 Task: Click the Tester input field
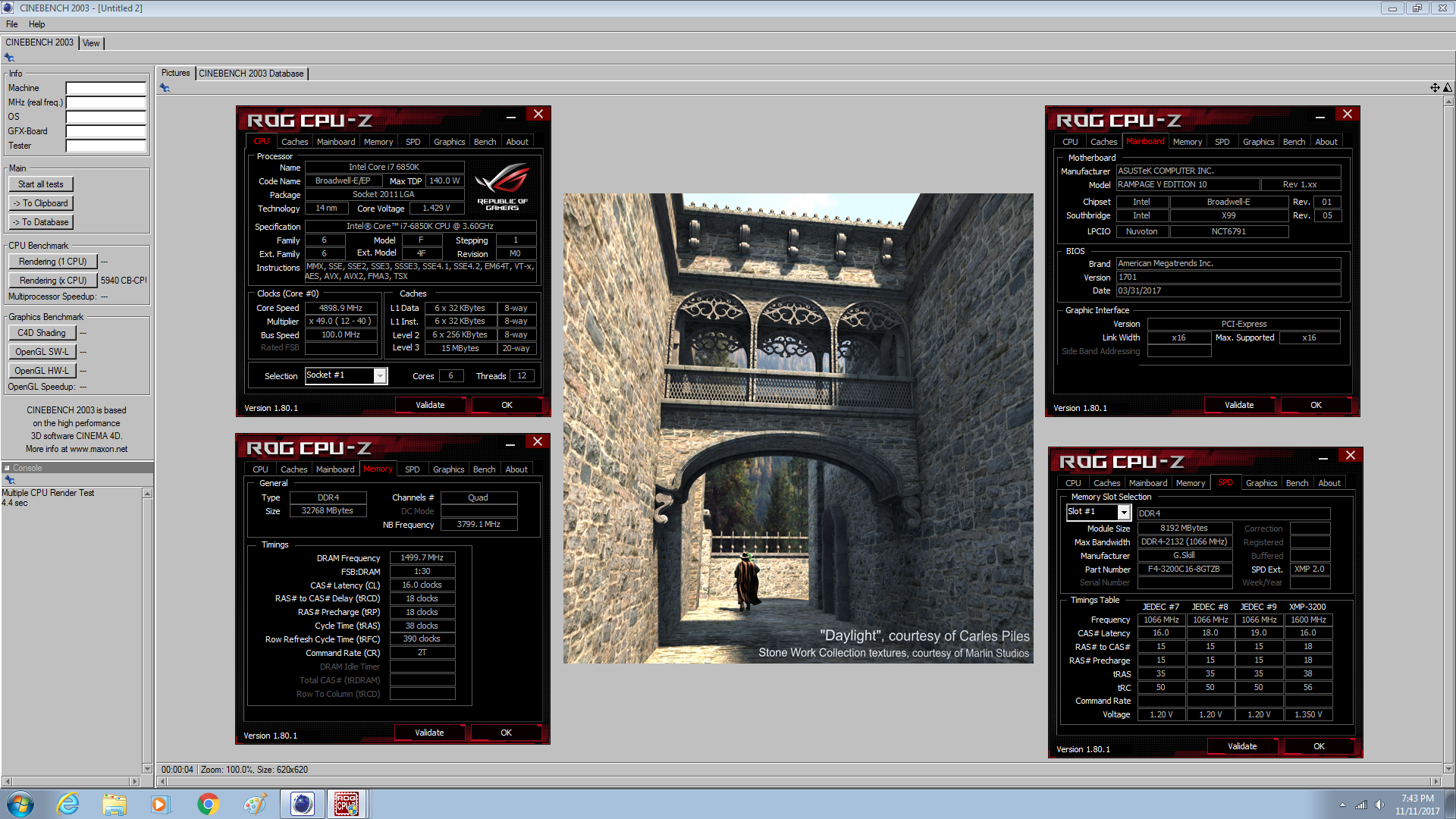pyautogui.click(x=105, y=146)
